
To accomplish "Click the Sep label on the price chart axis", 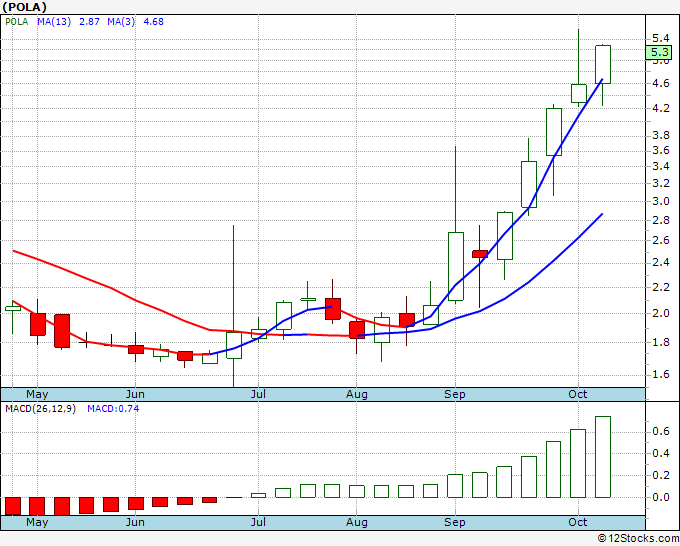I will click(x=455, y=394).
